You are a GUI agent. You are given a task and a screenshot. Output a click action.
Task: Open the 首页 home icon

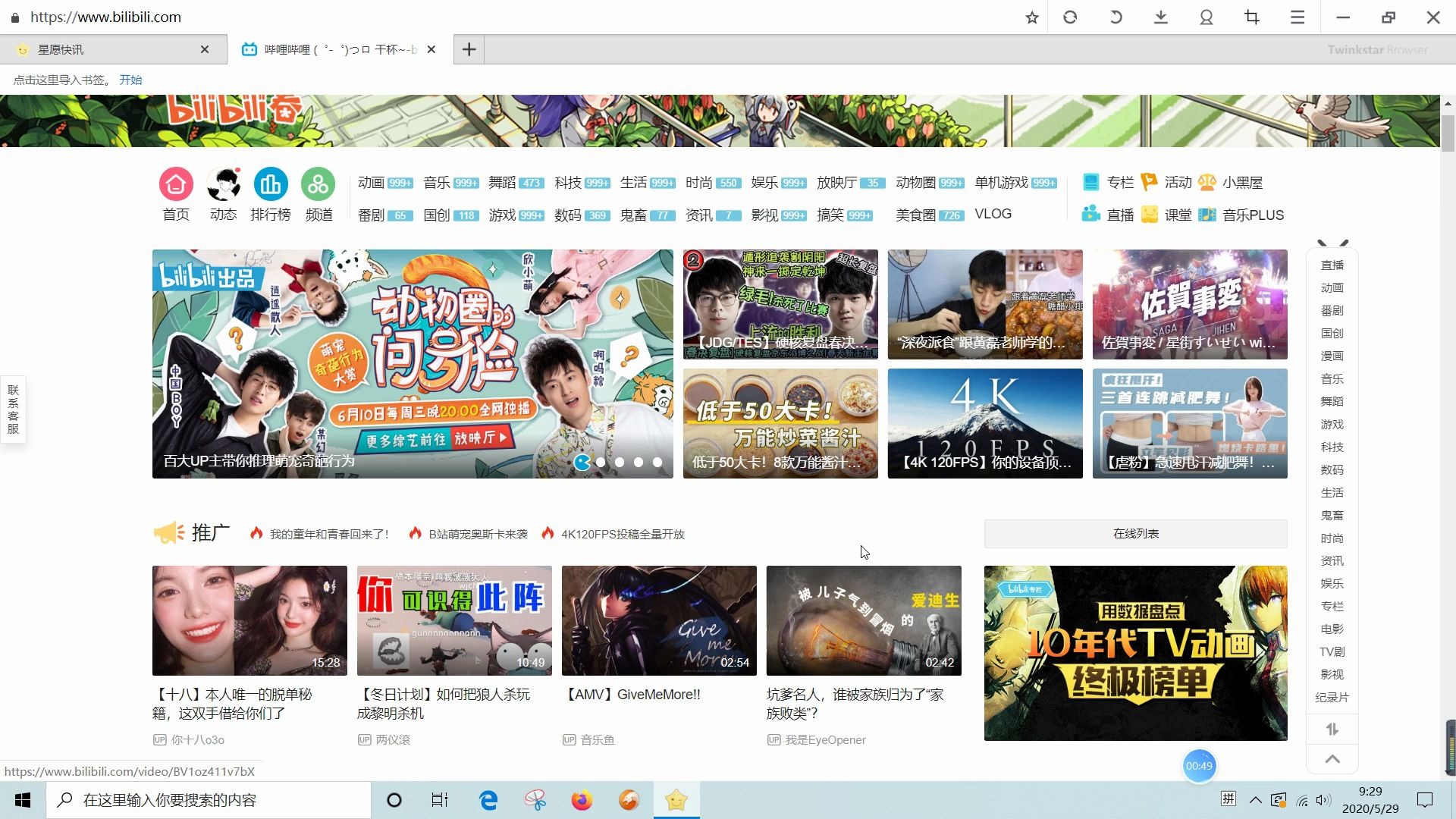(176, 184)
